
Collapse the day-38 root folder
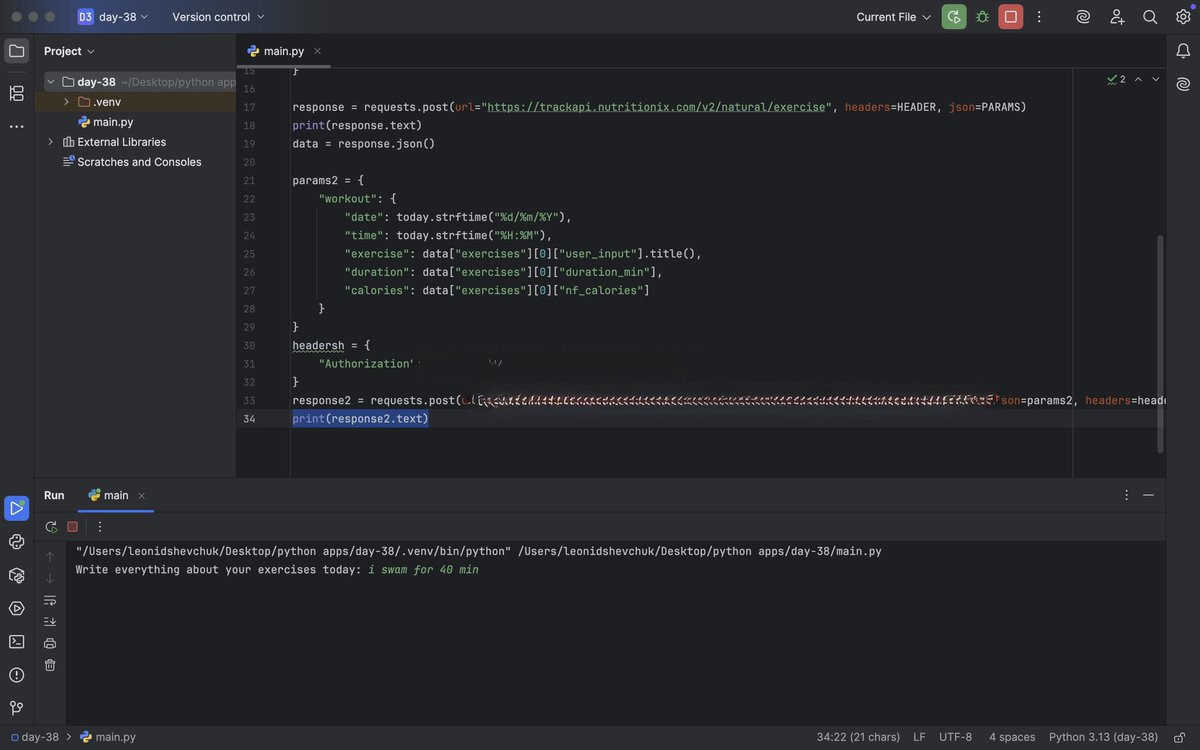[x=51, y=82]
